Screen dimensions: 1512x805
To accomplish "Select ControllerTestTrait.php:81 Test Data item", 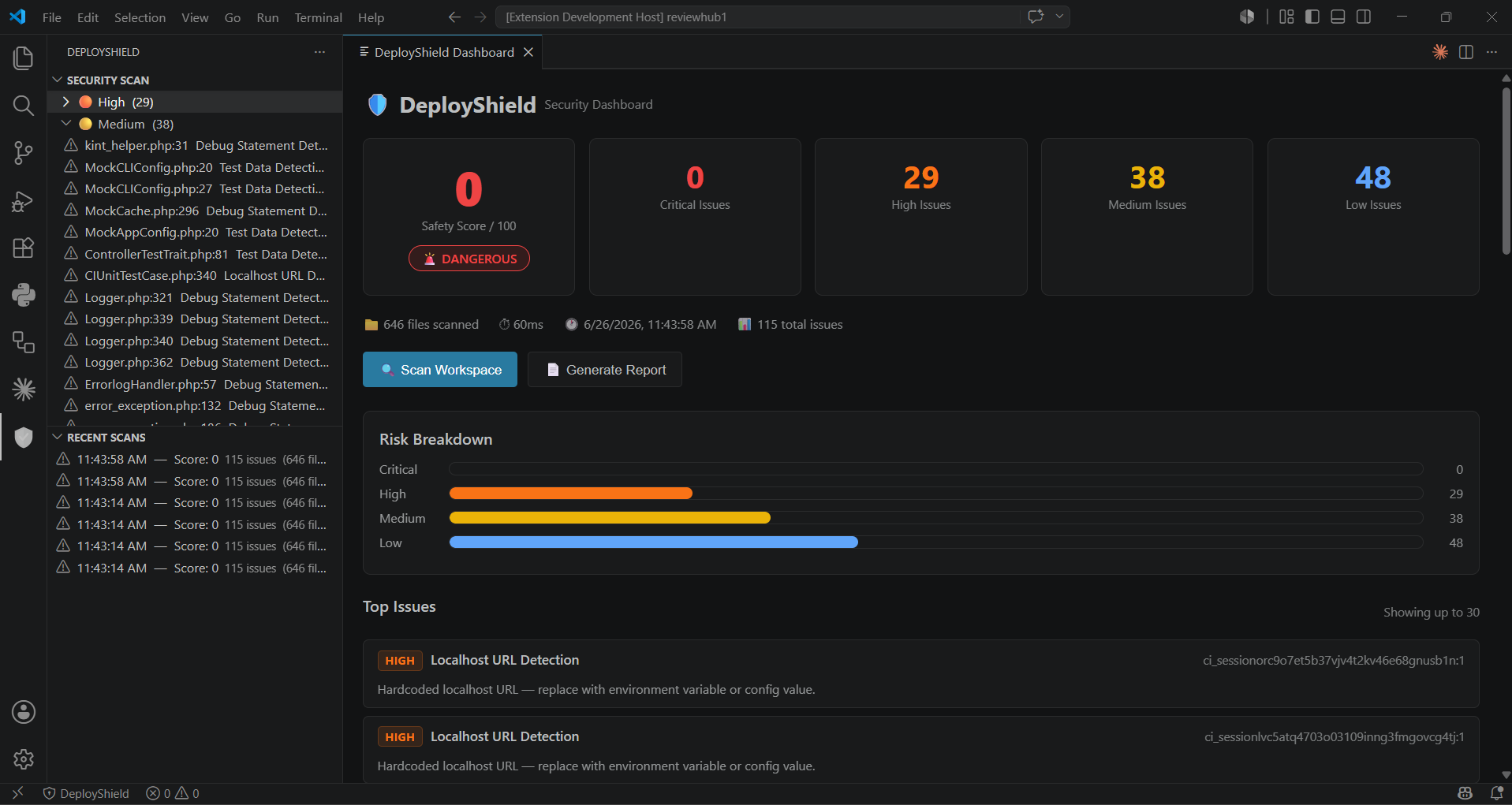I will [195, 254].
